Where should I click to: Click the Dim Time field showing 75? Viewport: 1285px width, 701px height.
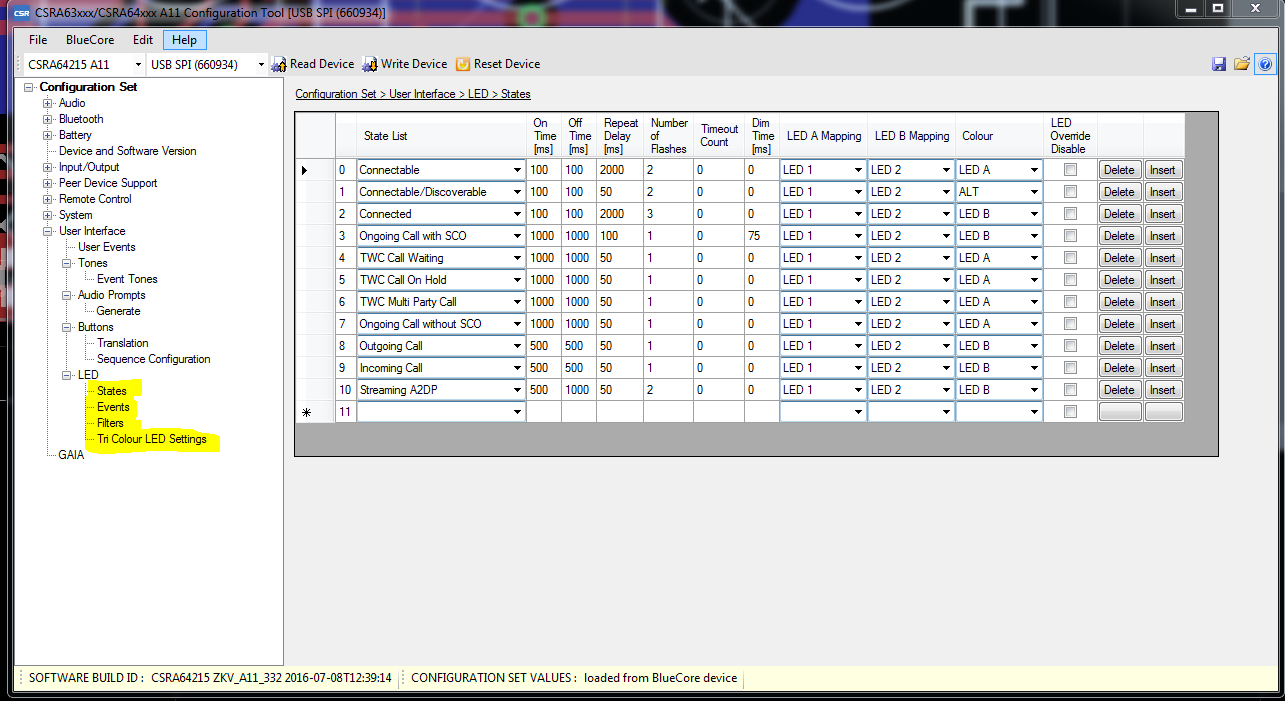762,236
